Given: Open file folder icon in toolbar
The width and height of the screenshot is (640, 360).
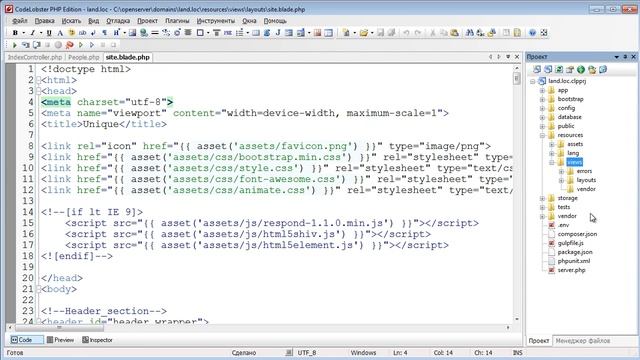Looking at the screenshot, I should tap(364, 33).
